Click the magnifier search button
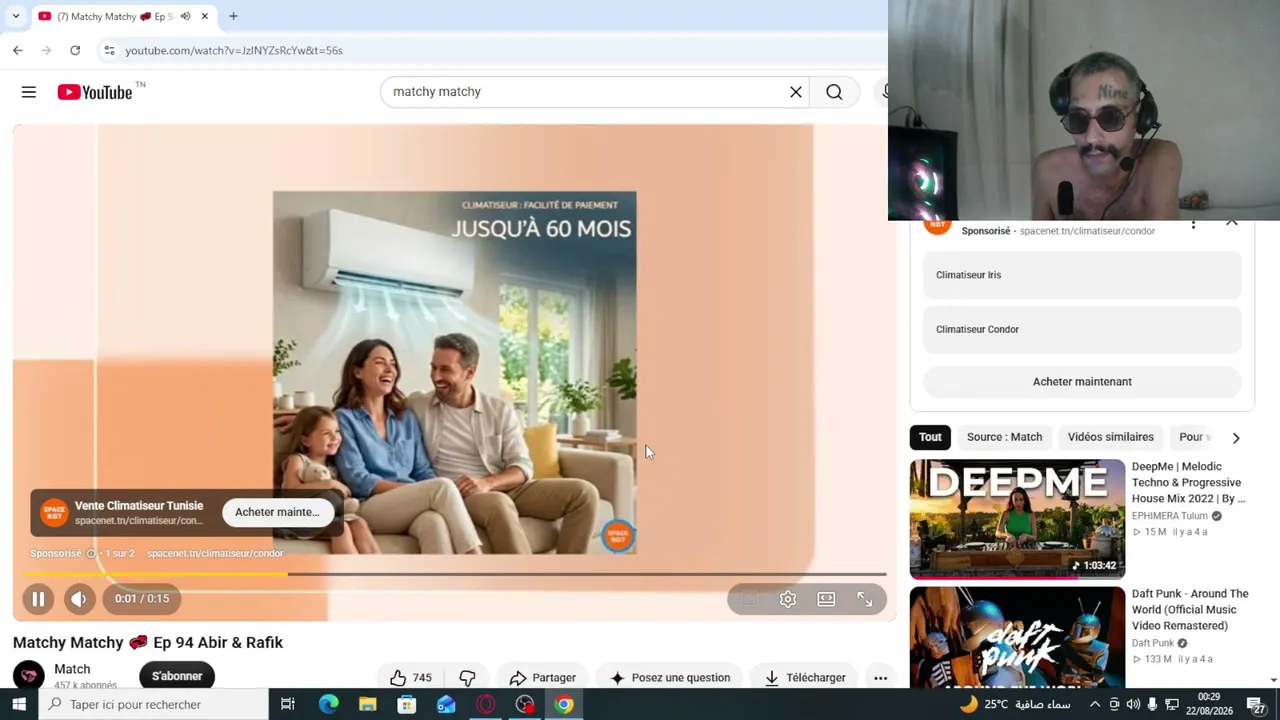Image resolution: width=1280 pixels, height=720 pixels. 834,92
